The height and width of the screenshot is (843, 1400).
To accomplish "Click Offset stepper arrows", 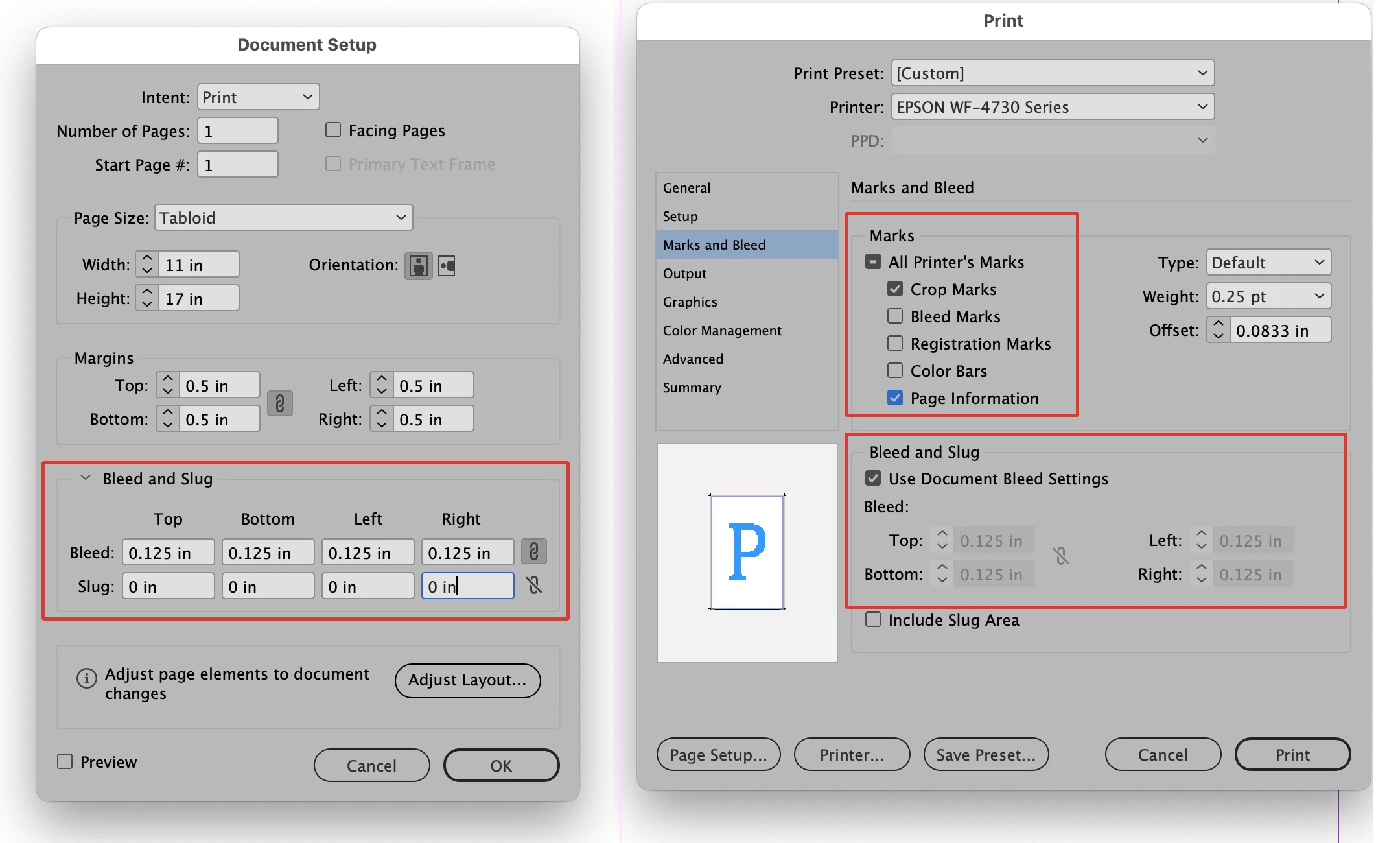I will click(1219, 330).
